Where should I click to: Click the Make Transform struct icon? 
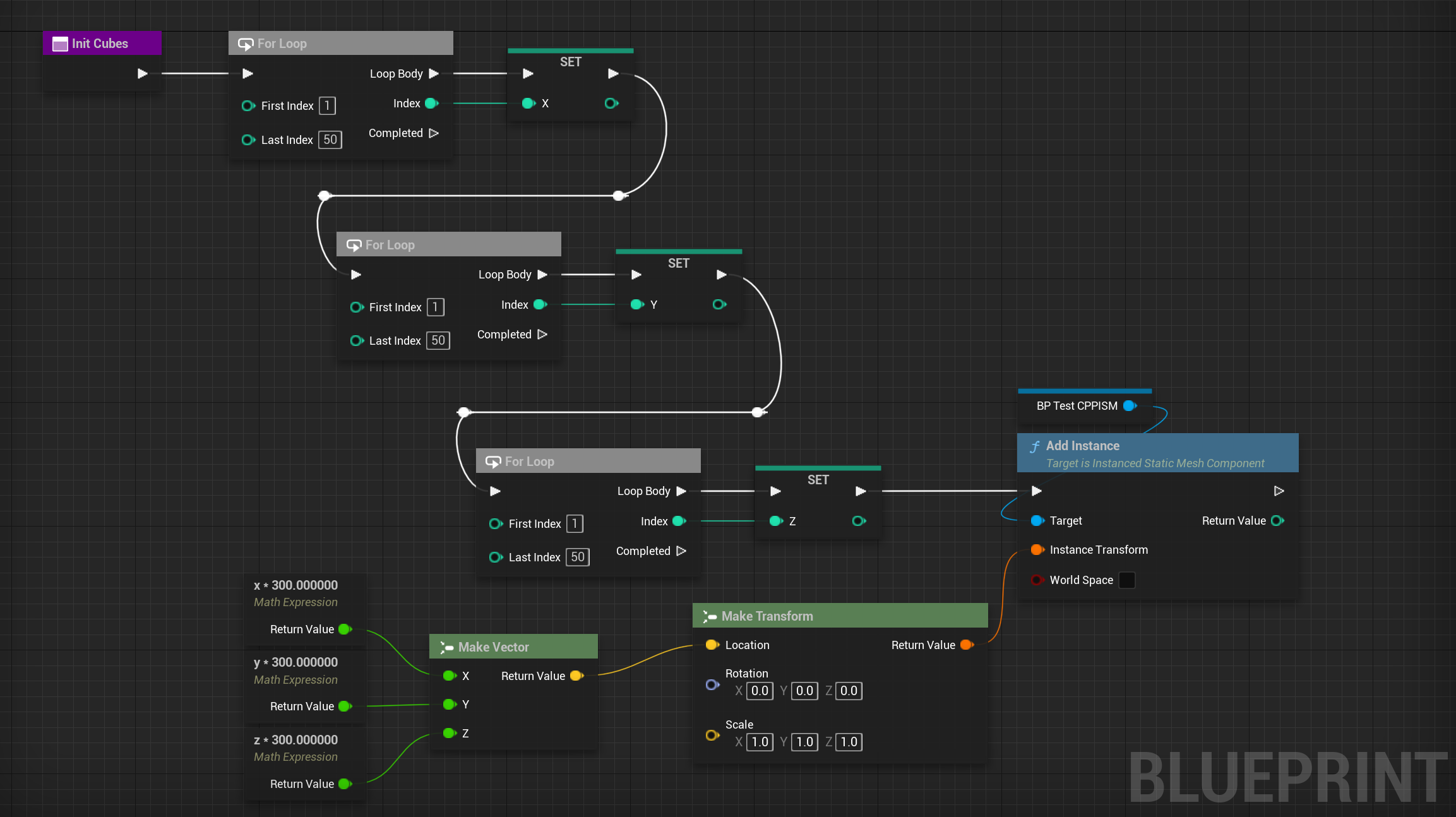coord(710,616)
